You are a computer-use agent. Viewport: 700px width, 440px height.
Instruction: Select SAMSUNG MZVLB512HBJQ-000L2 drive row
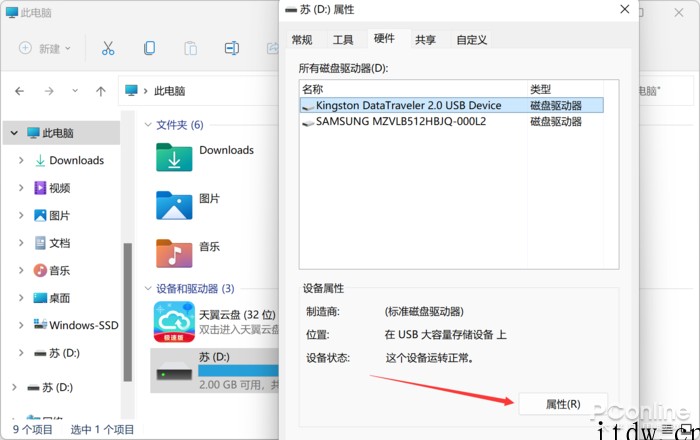pos(452,121)
